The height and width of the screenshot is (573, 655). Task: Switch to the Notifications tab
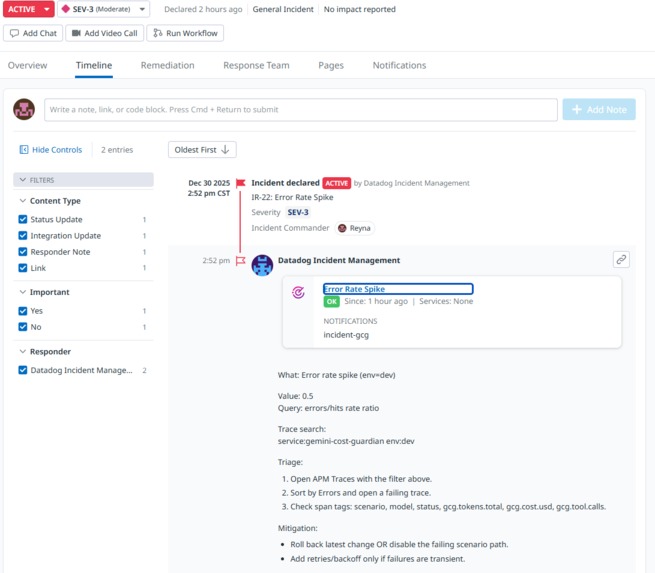click(399, 65)
